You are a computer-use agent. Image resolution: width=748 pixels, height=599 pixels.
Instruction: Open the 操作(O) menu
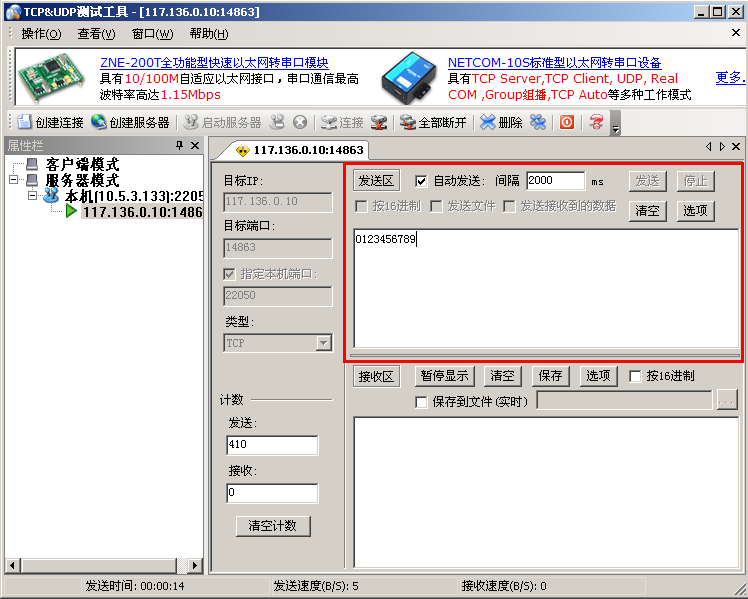coord(42,34)
